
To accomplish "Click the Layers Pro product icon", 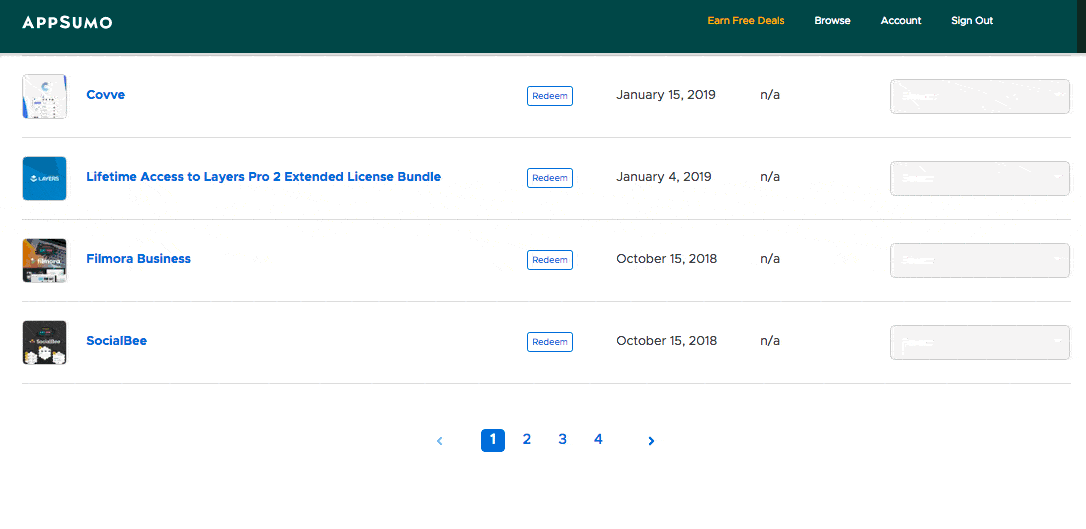I will coord(44,178).
